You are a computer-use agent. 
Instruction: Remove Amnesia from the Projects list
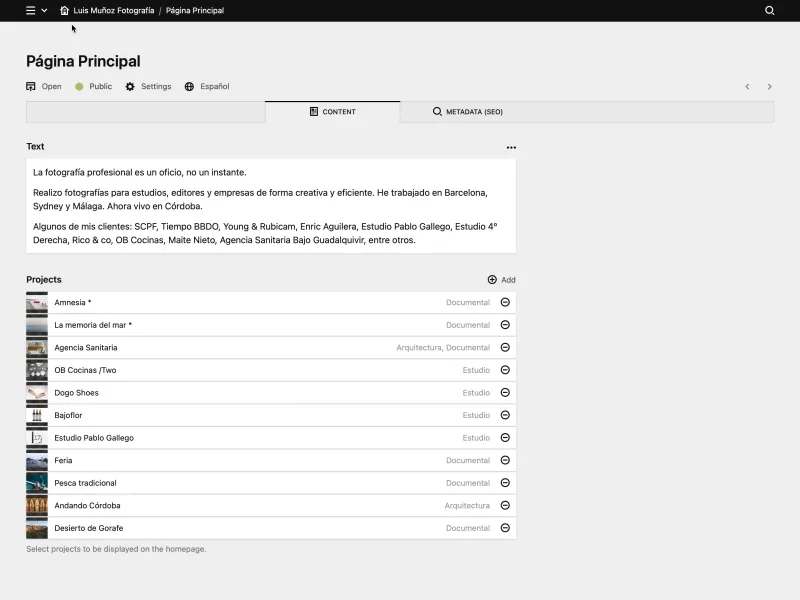505,302
